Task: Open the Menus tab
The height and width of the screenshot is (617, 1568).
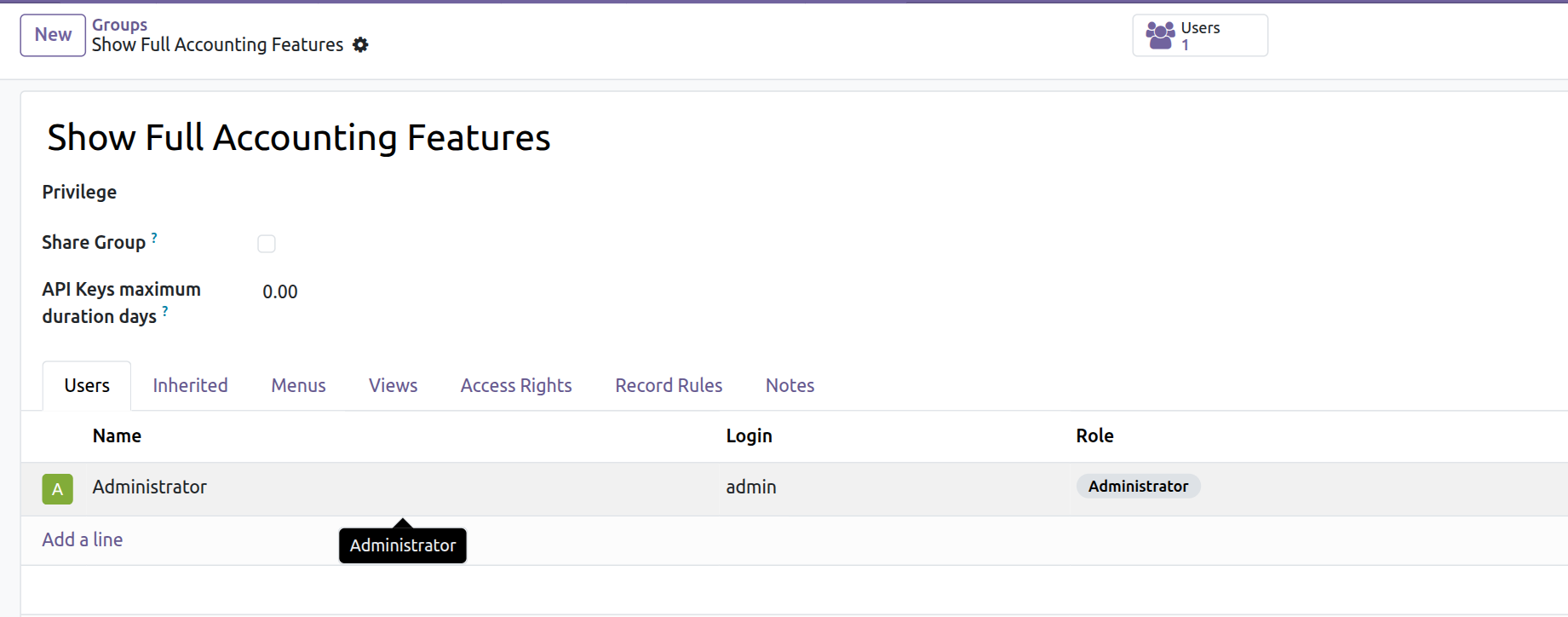Action: point(298,386)
